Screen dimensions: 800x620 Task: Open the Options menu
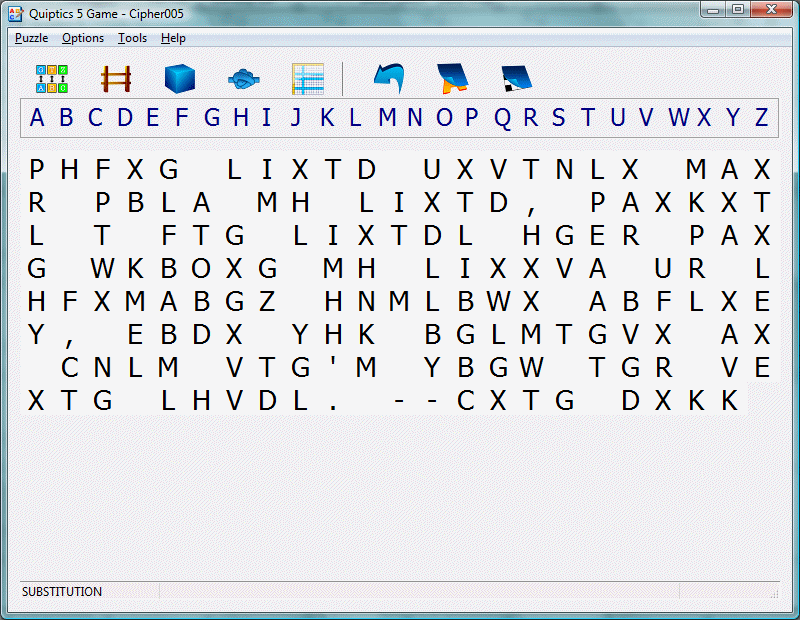click(83, 38)
